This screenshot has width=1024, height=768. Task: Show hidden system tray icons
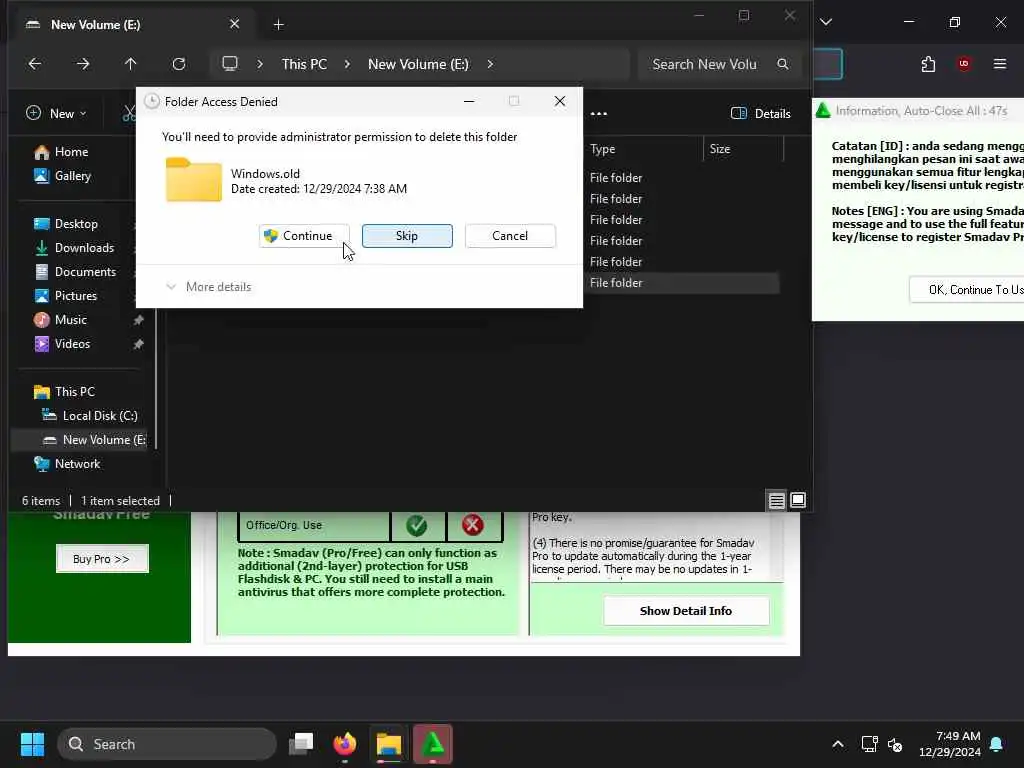838,744
